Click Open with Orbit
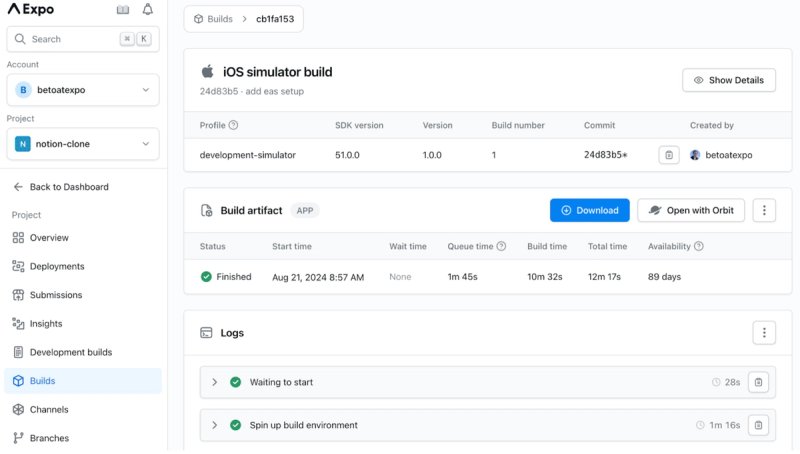 [x=691, y=210]
